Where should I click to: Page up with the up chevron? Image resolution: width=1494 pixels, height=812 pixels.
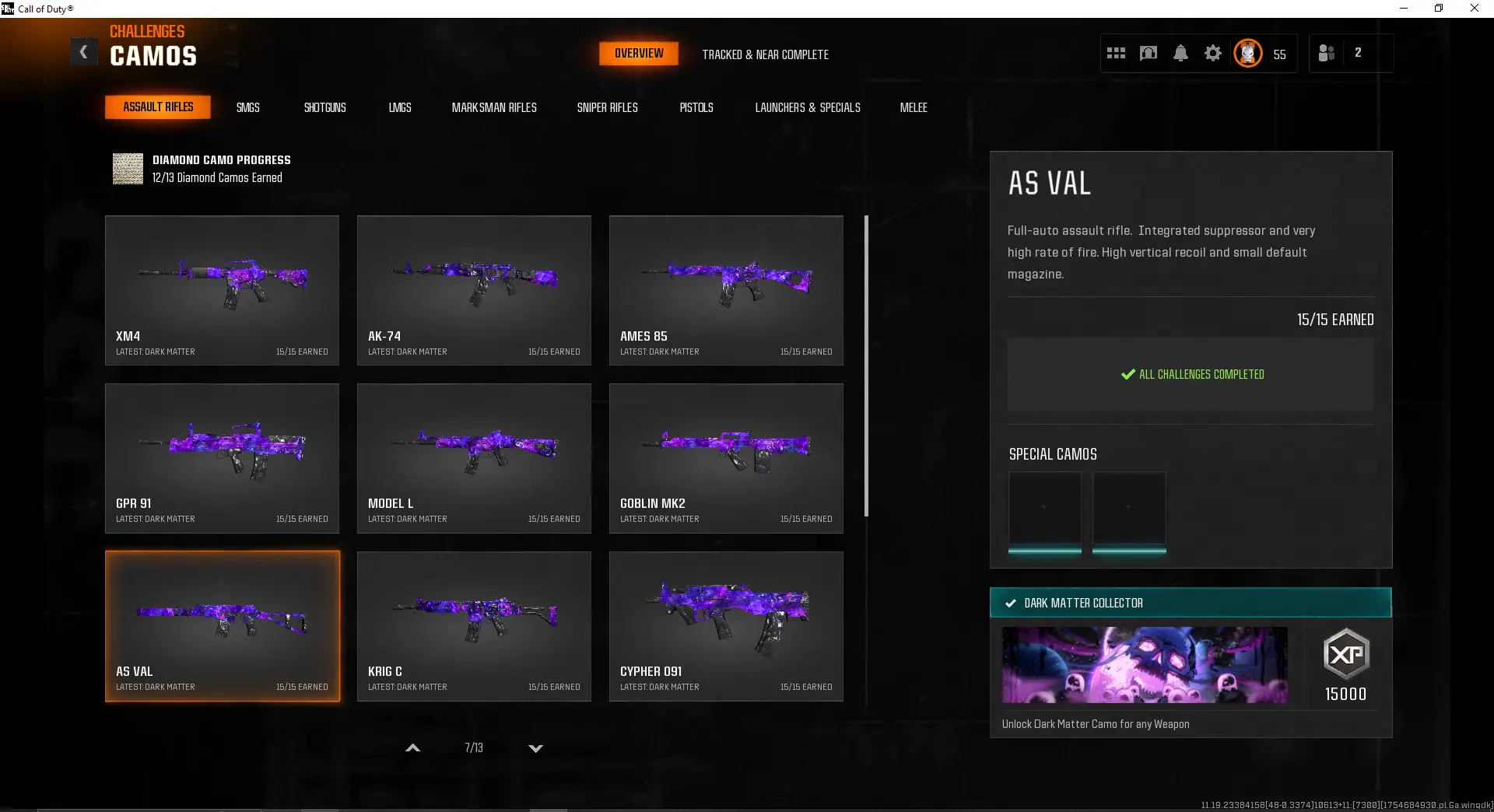(x=413, y=747)
